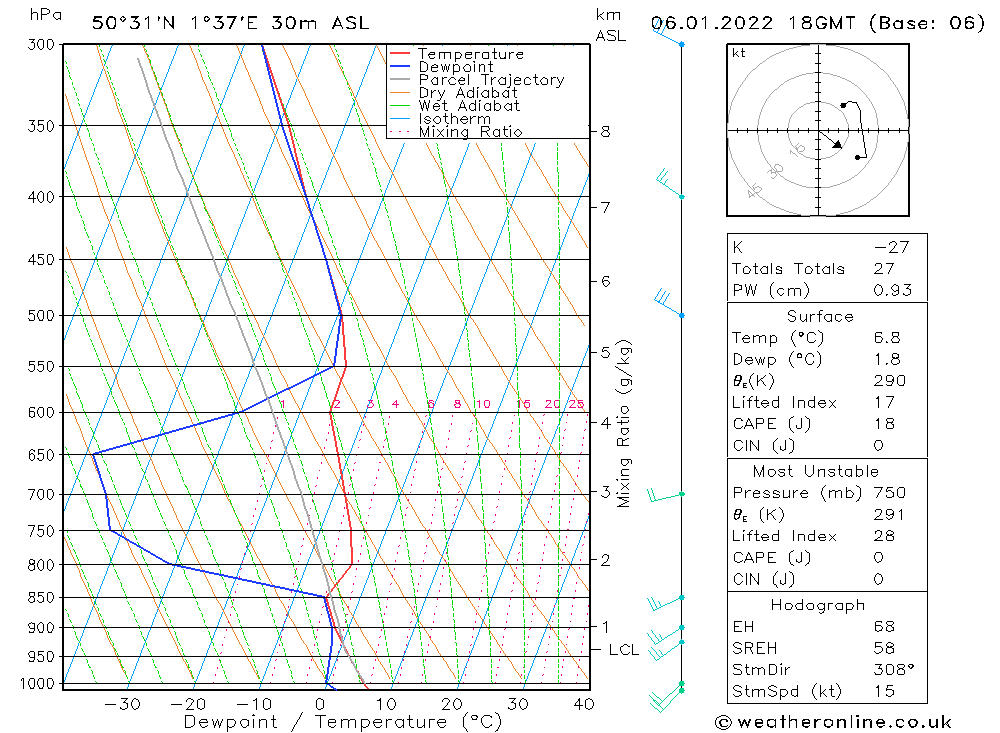Click the Totals Totals row
The width and height of the screenshot is (1000, 733).
pyautogui.click(x=827, y=269)
